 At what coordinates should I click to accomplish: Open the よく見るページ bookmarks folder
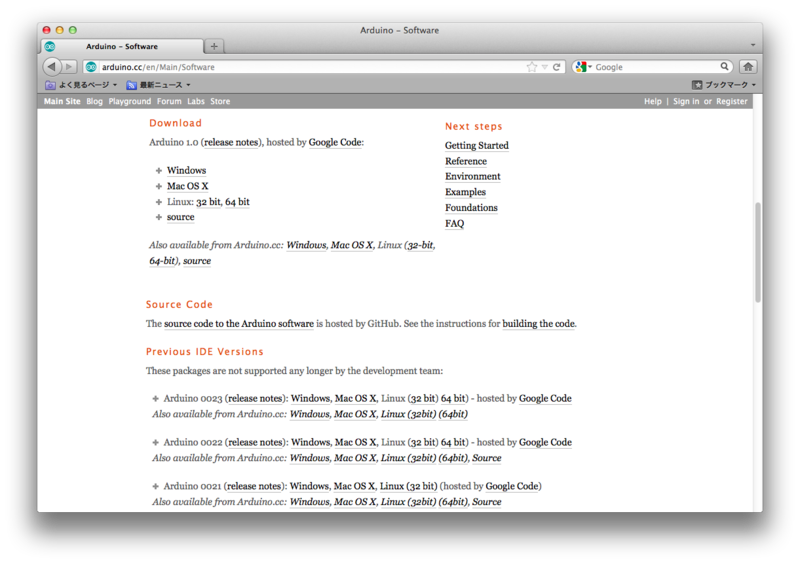(x=81, y=85)
